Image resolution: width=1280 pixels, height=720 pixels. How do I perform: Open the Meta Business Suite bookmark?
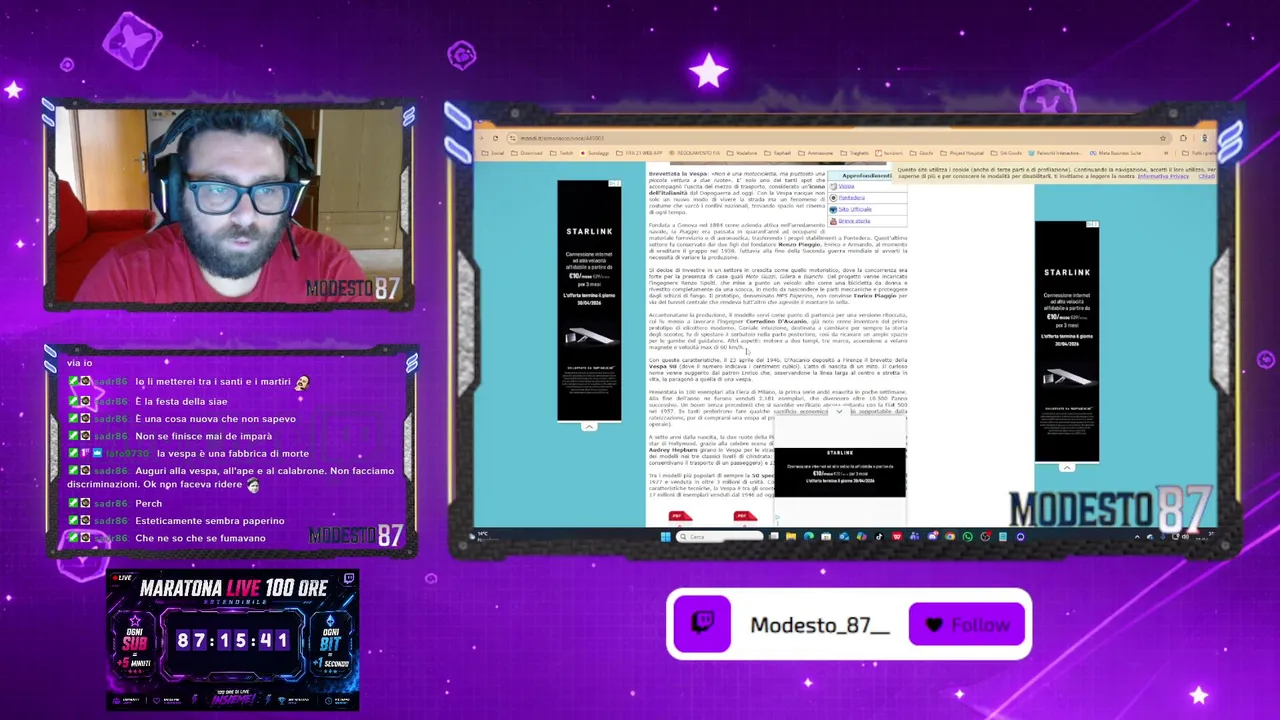[x=1115, y=153]
